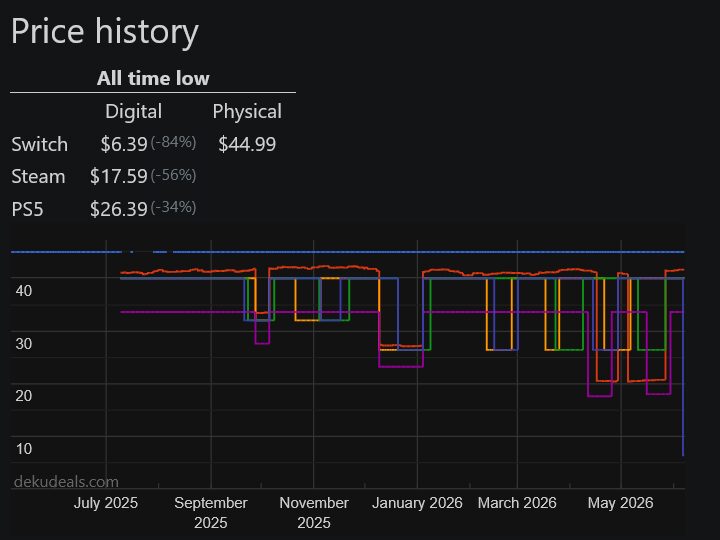Select the Digital column header
The image size is (720, 540).
[x=134, y=112]
